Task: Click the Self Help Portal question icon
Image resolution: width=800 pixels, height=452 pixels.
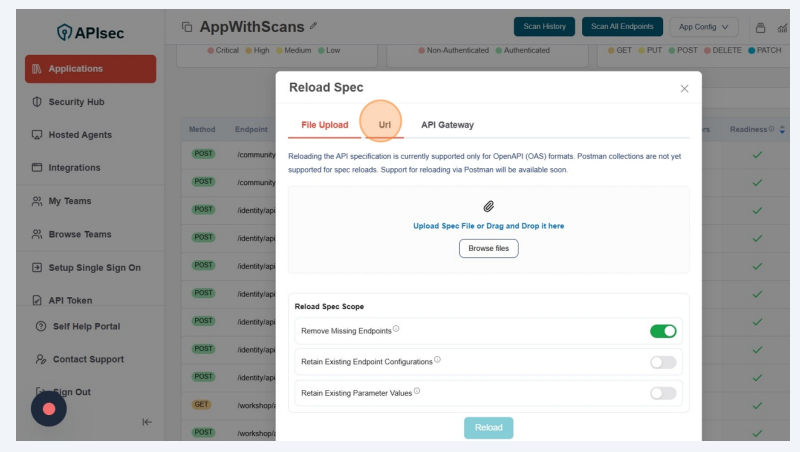Action: (41, 327)
